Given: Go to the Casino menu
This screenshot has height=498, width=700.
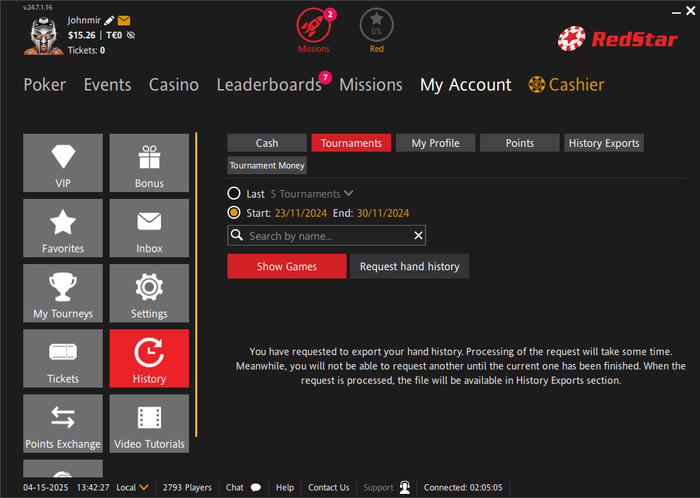Looking at the screenshot, I should tap(174, 85).
